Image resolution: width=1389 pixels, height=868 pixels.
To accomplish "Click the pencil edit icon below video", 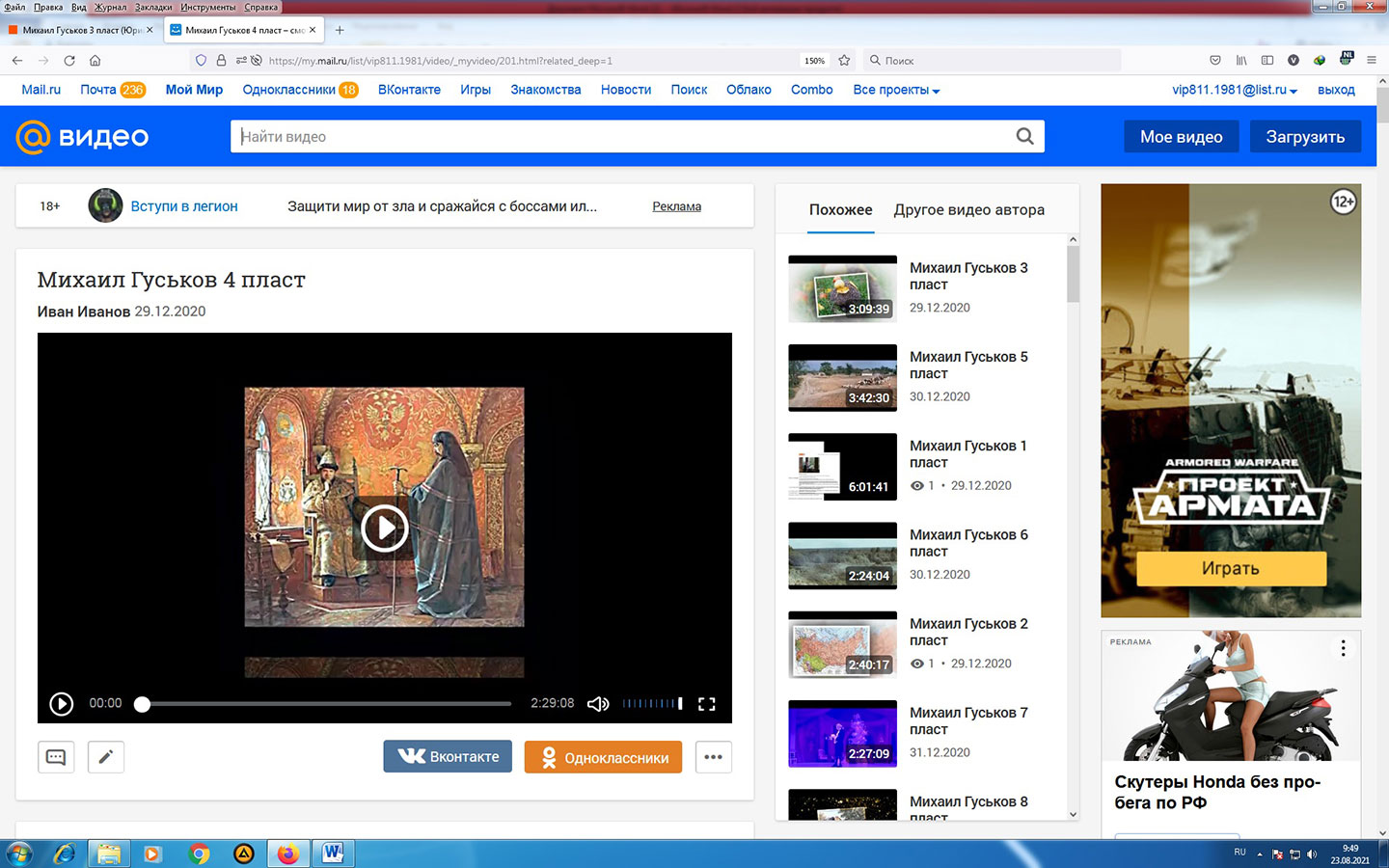I will coord(106,757).
